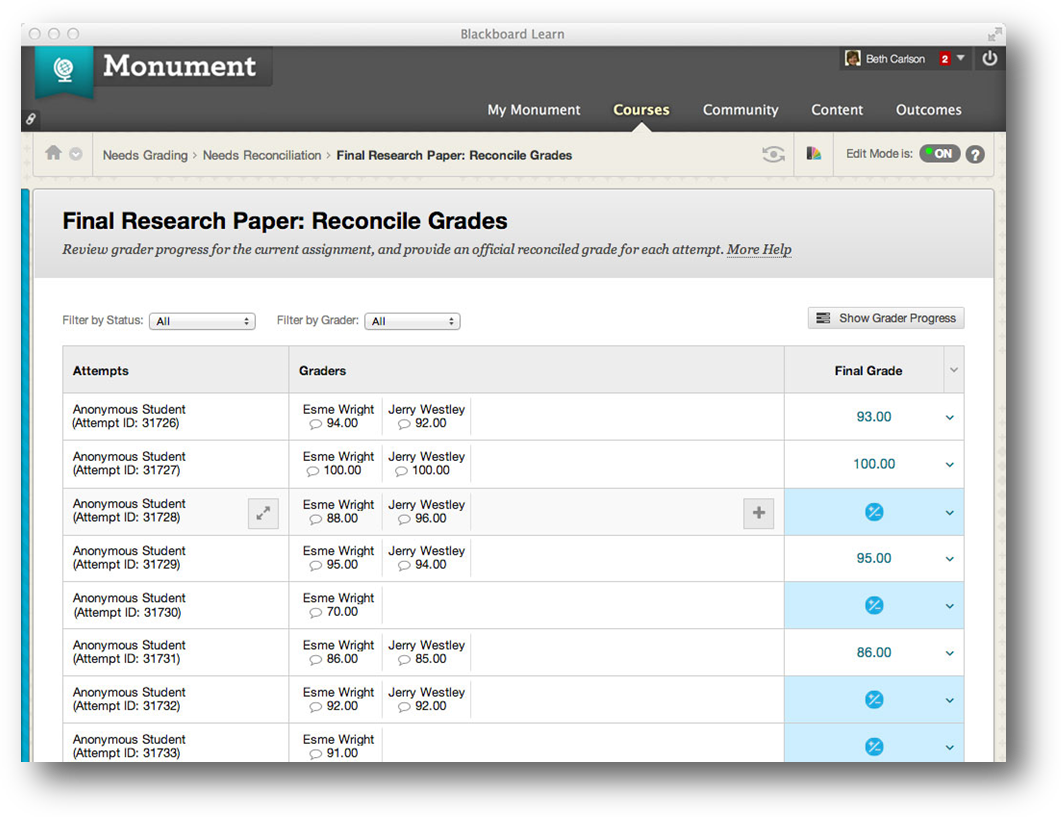This screenshot has width=1061, height=817.
Task: Click Beth Carlson's avatar picture
Action: (853, 59)
